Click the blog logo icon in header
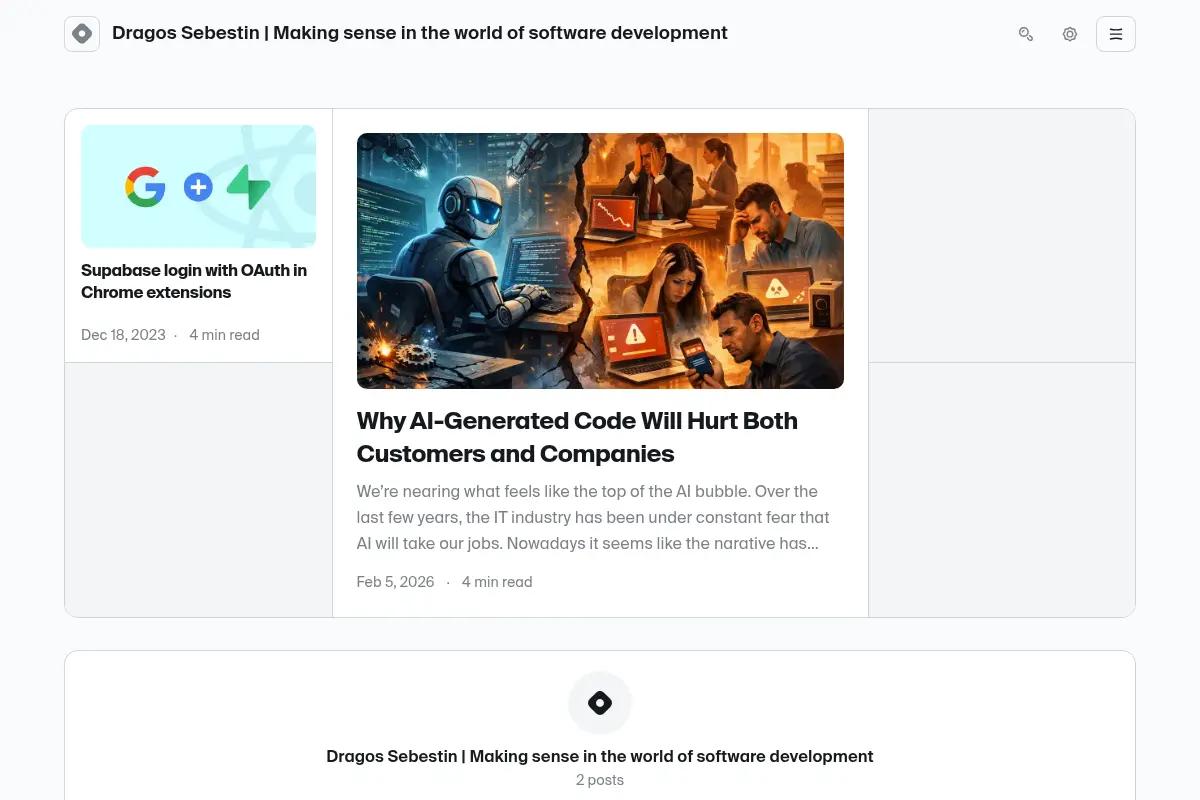 pos(82,34)
